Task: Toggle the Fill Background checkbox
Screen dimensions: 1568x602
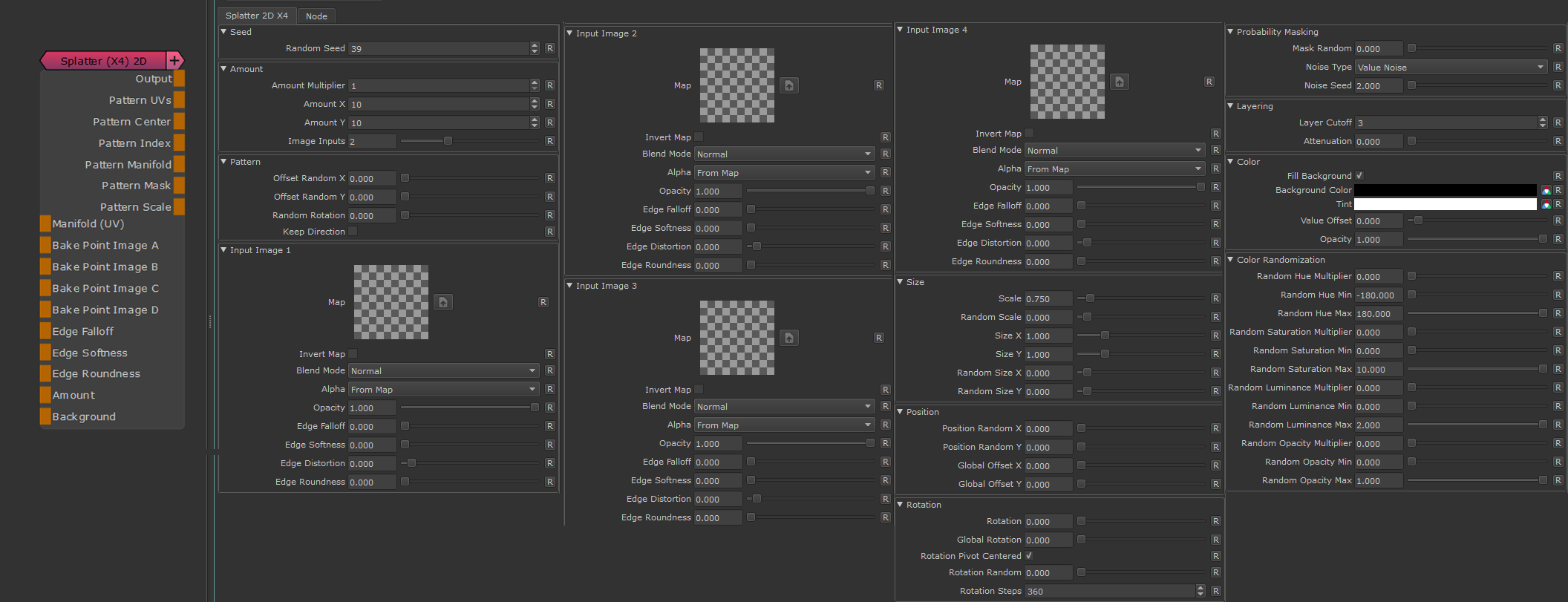Action: (1359, 176)
